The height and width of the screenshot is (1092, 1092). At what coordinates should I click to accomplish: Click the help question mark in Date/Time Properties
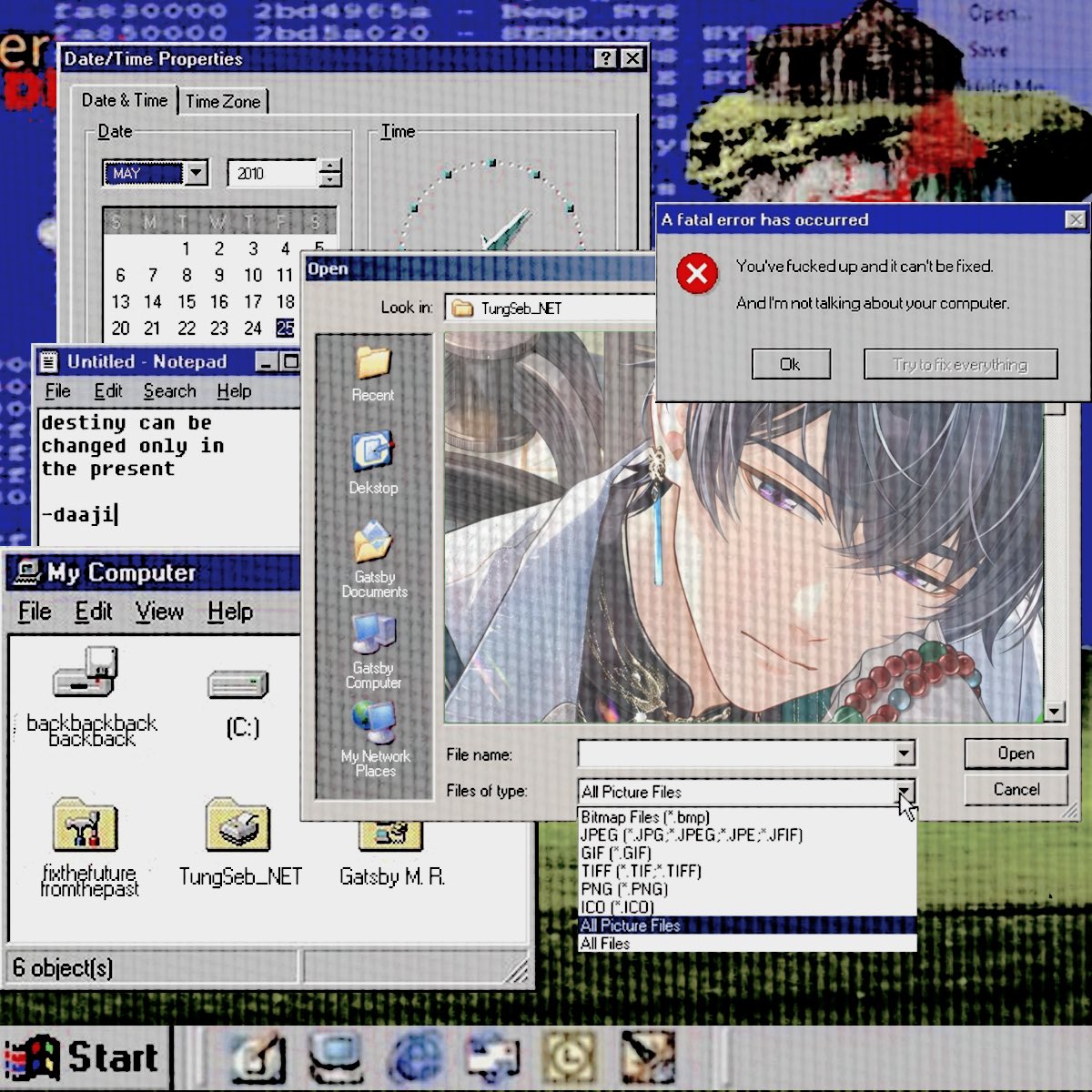pos(606,58)
